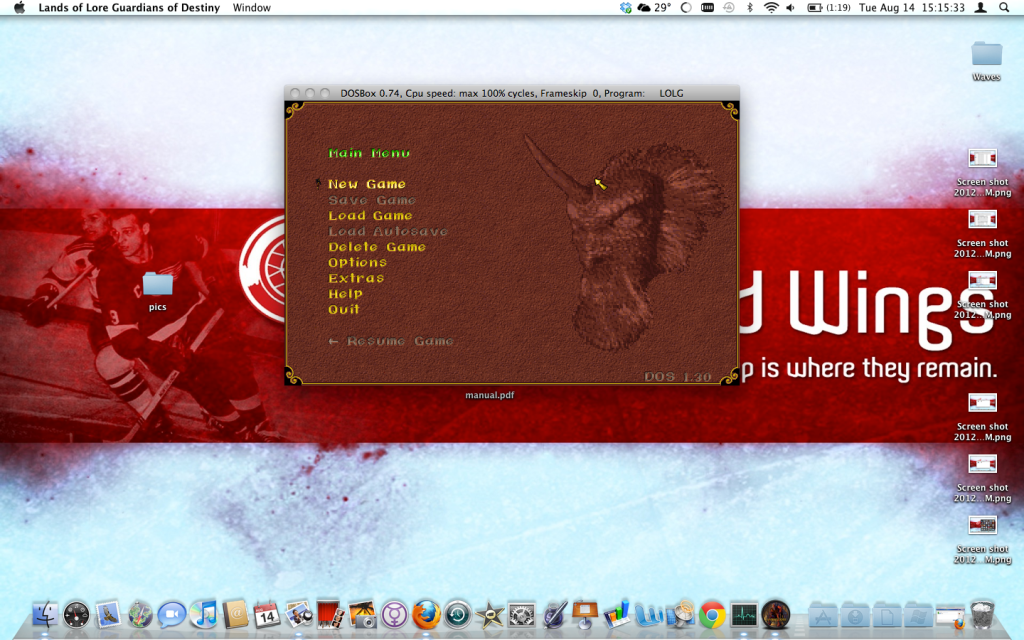Viewport: 1024px width, 640px height.
Task: Launch Keynote from the Dock
Action: click(x=584, y=615)
